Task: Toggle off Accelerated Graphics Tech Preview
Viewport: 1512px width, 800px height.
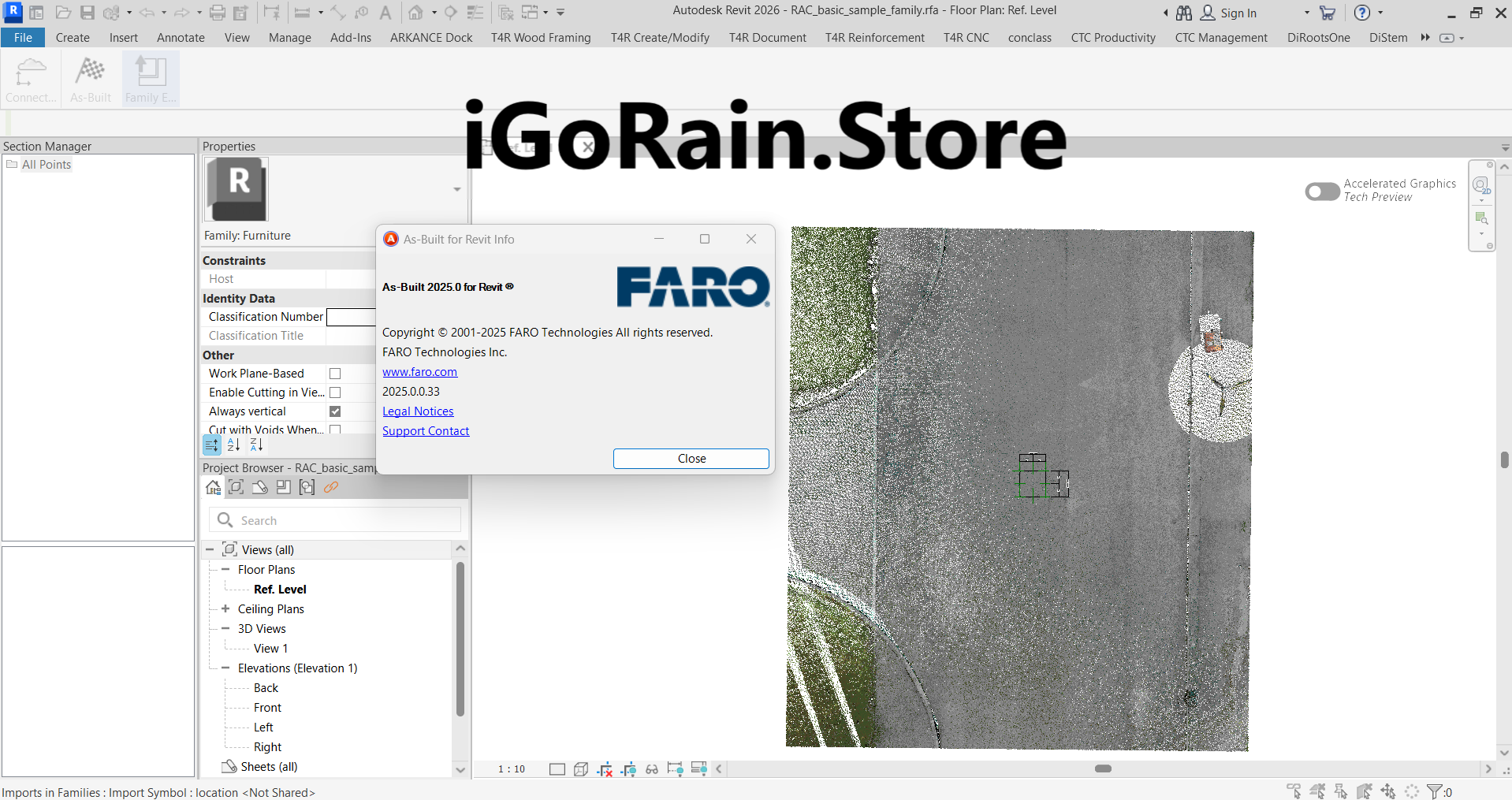Action: pyautogui.click(x=1321, y=192)
